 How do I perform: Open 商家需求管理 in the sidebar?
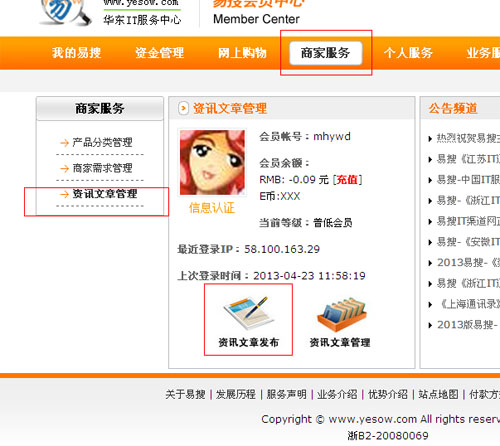tap(102, 168)
